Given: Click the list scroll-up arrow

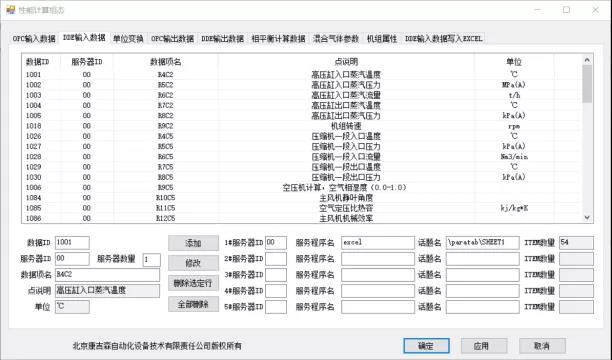Looking at the screenshot, I should pyautogui.click(x=587, y=60).
